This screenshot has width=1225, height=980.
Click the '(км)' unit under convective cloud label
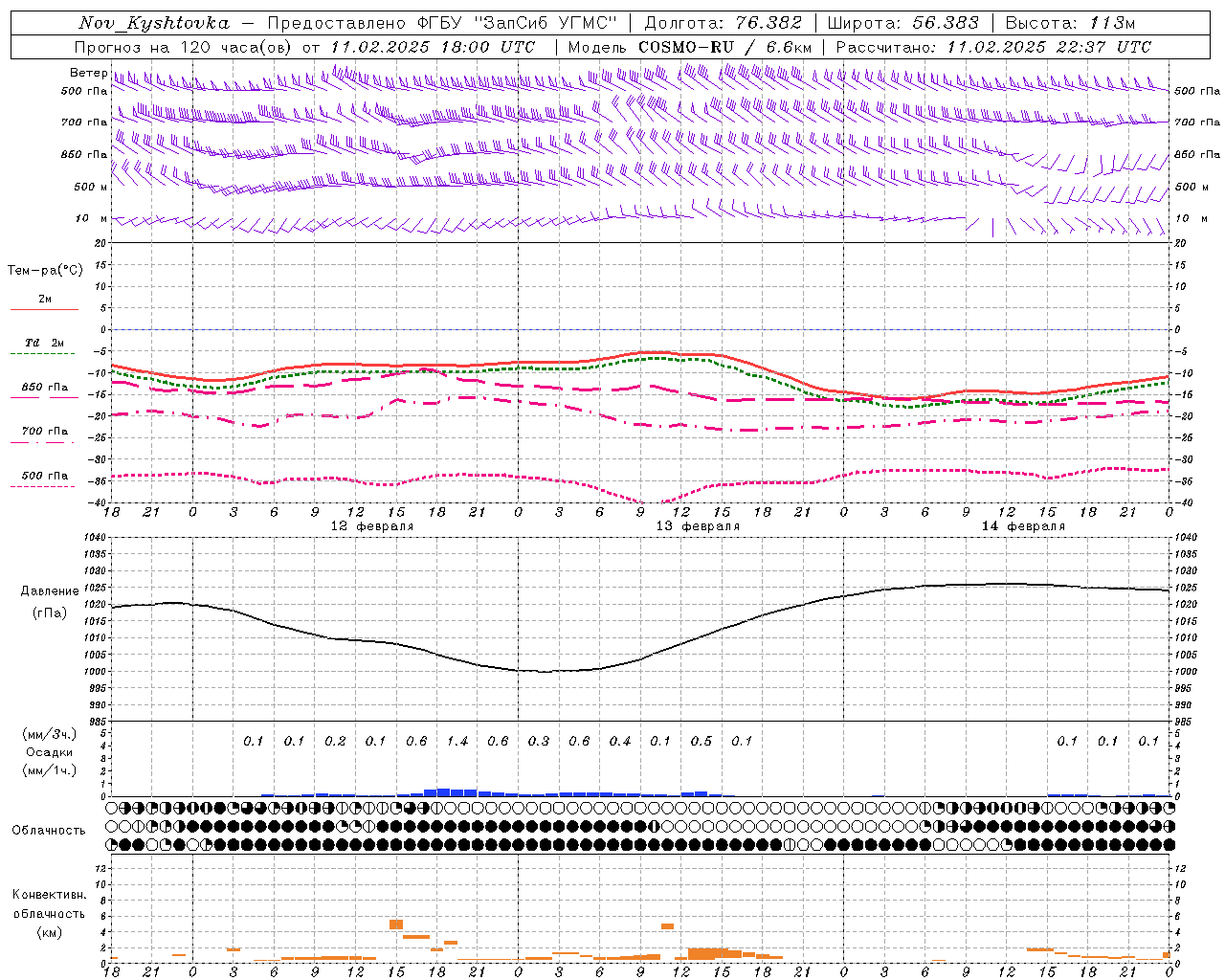[x=49, y=932]
